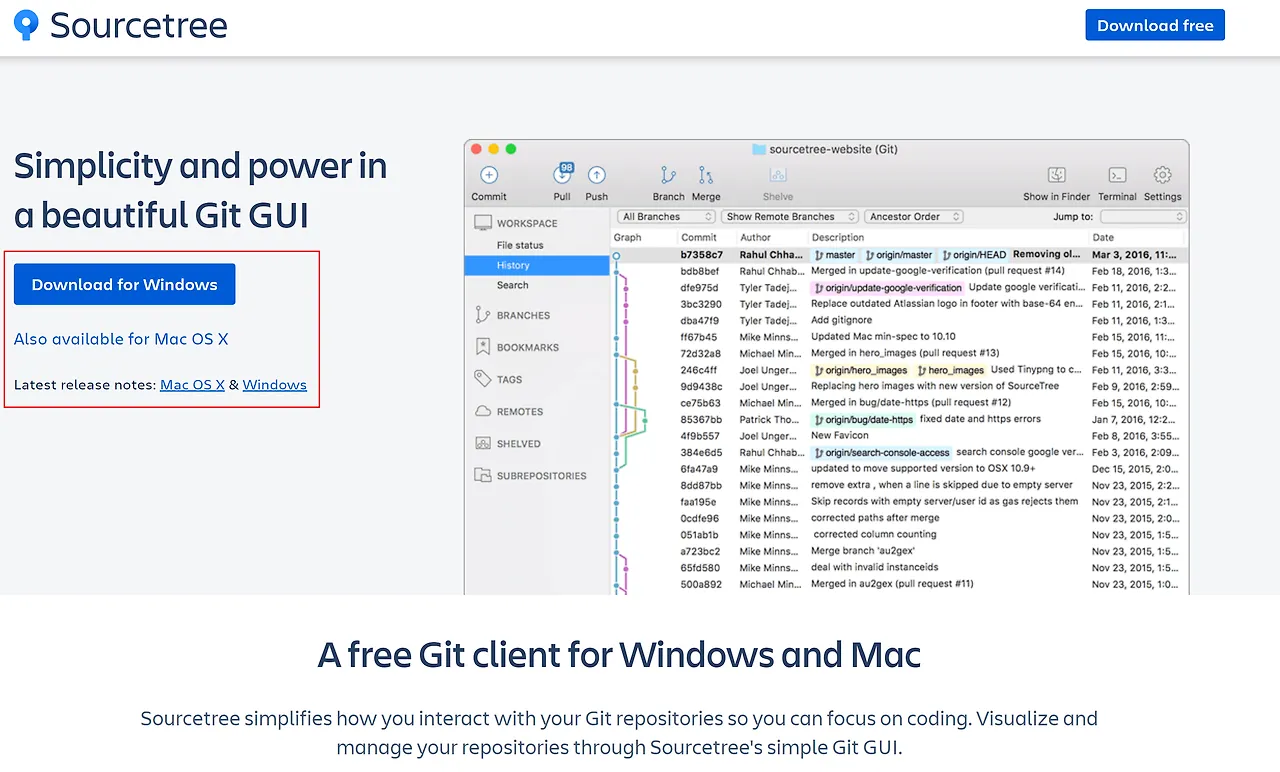Screen dimensions: 1280x772
Task: Open the Ancestor Order dropdown
Action: [x=913, y=216]
